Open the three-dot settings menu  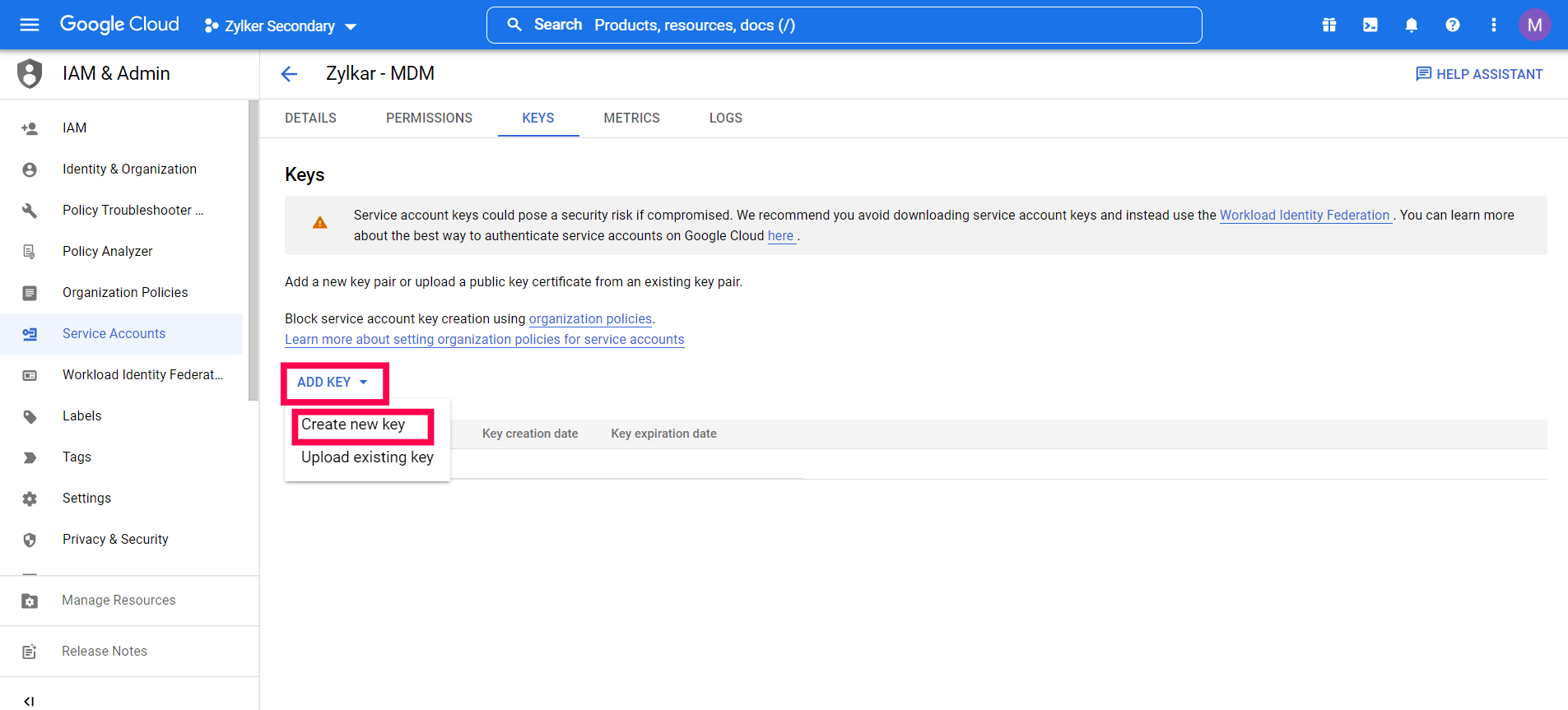pyautogui.click(x=1494, y=25)
